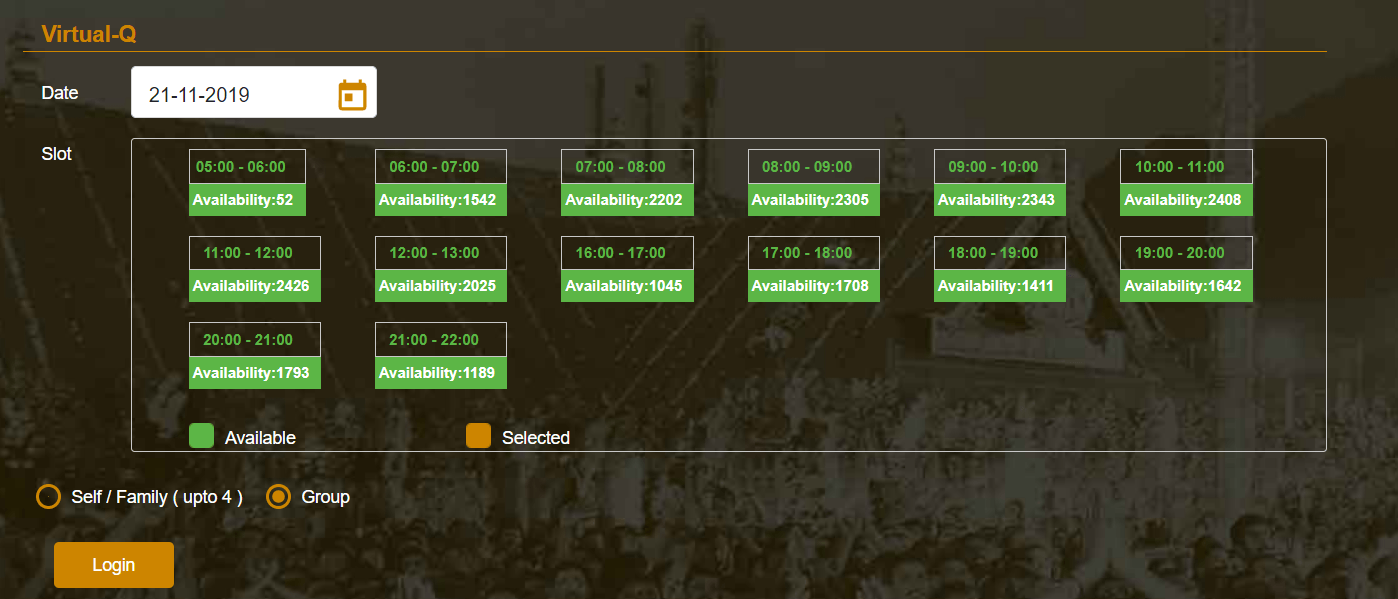This screenshot has width=1398, height=599.
Task: Click the Available legend text
Action: 260,438
